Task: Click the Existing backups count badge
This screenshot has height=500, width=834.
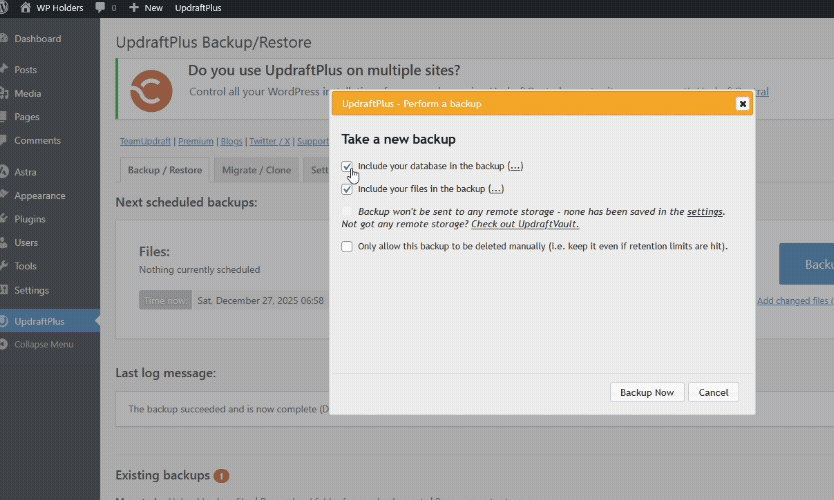Action: tap(221, 476)
